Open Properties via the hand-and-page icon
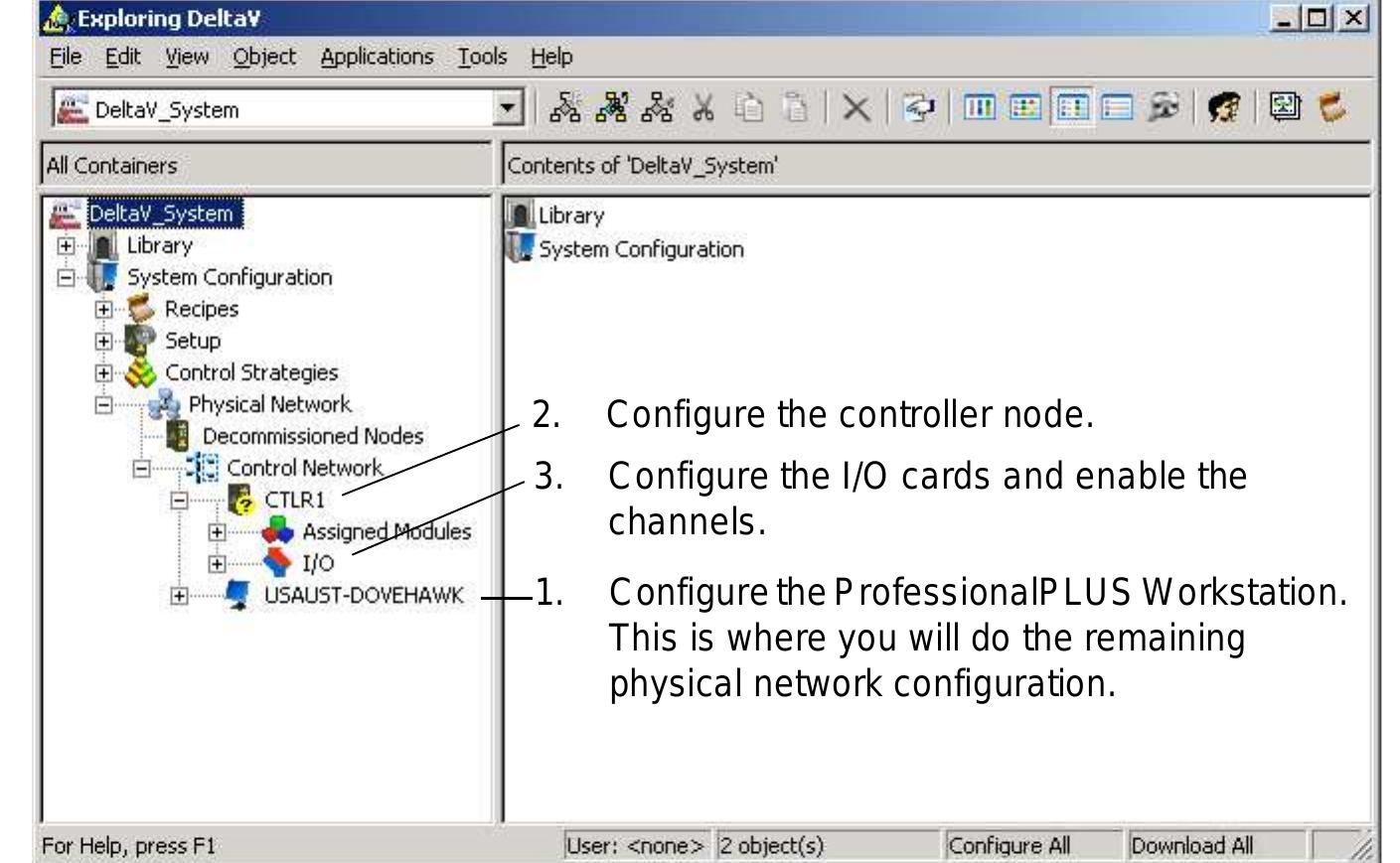Image resolution: width=1400 pixels, height=863 pixels. click(x=919, y=107)
